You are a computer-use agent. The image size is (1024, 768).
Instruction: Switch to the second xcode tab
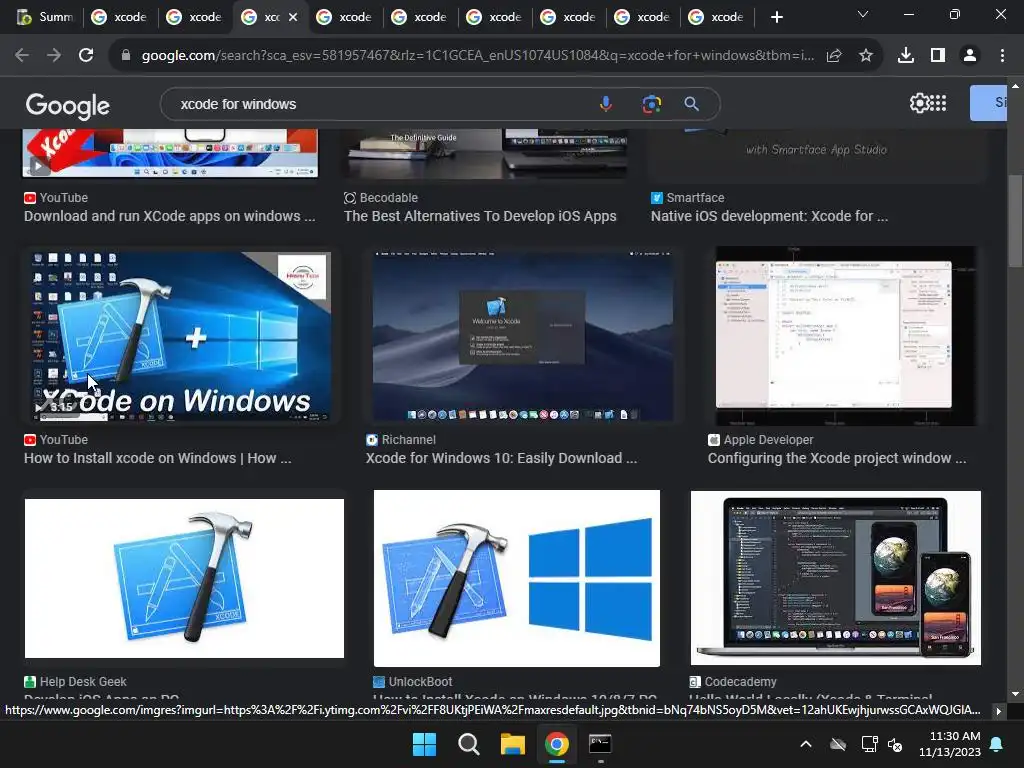[194, 17]
